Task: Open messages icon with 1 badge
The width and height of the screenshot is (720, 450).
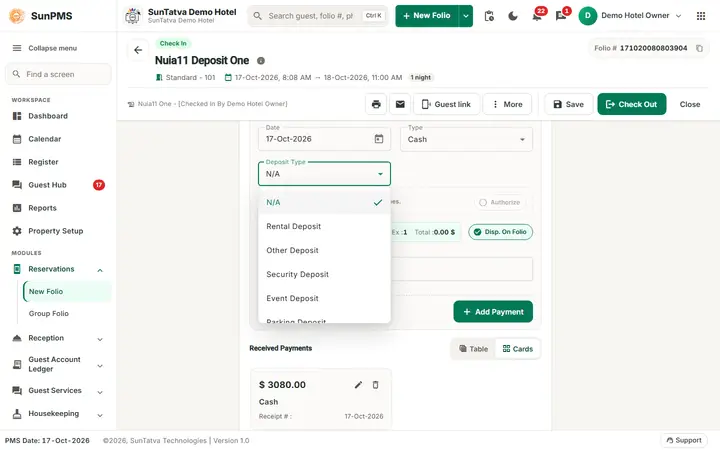Action: (x=561, y=16)
